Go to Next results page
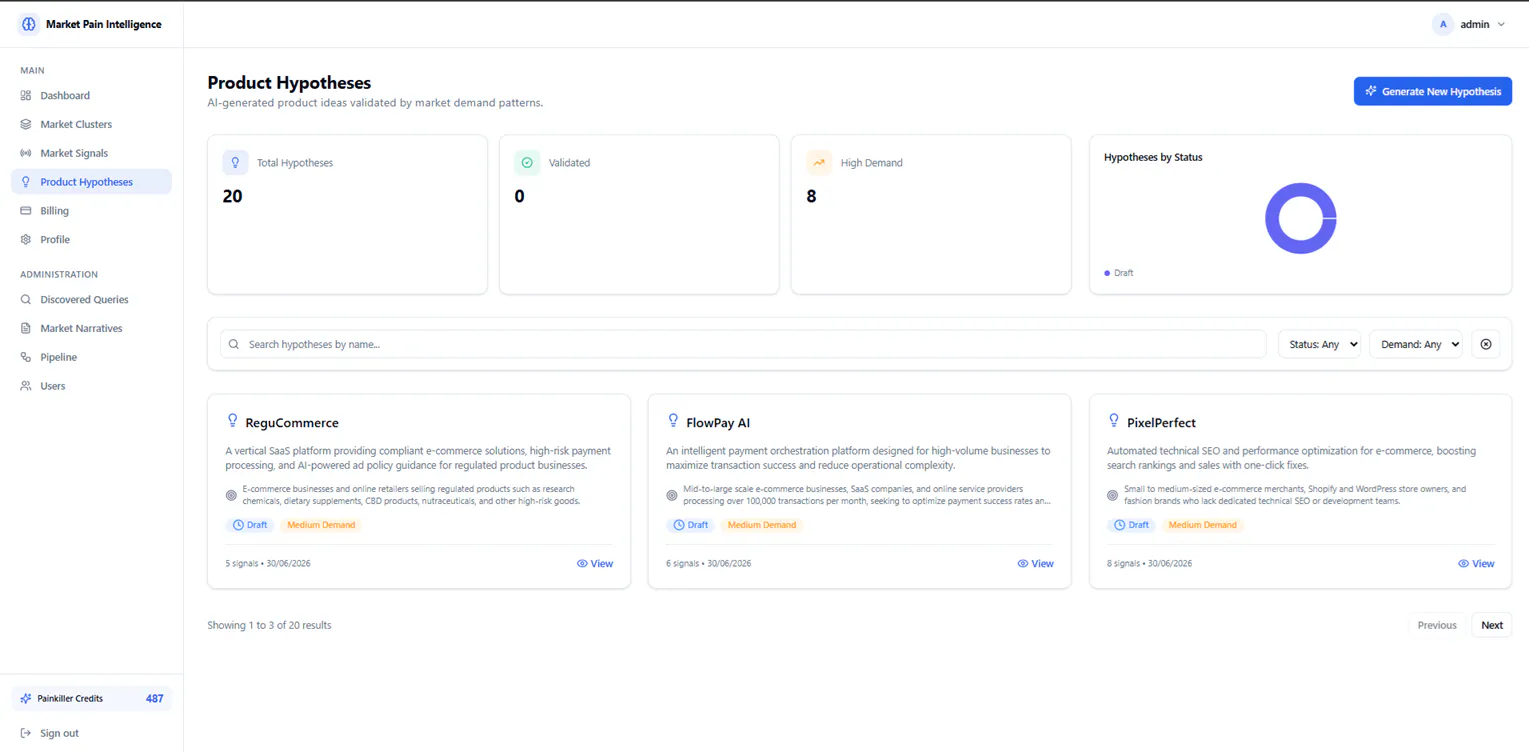This screenshot has height=752, width=1529. coord(1492,625)
